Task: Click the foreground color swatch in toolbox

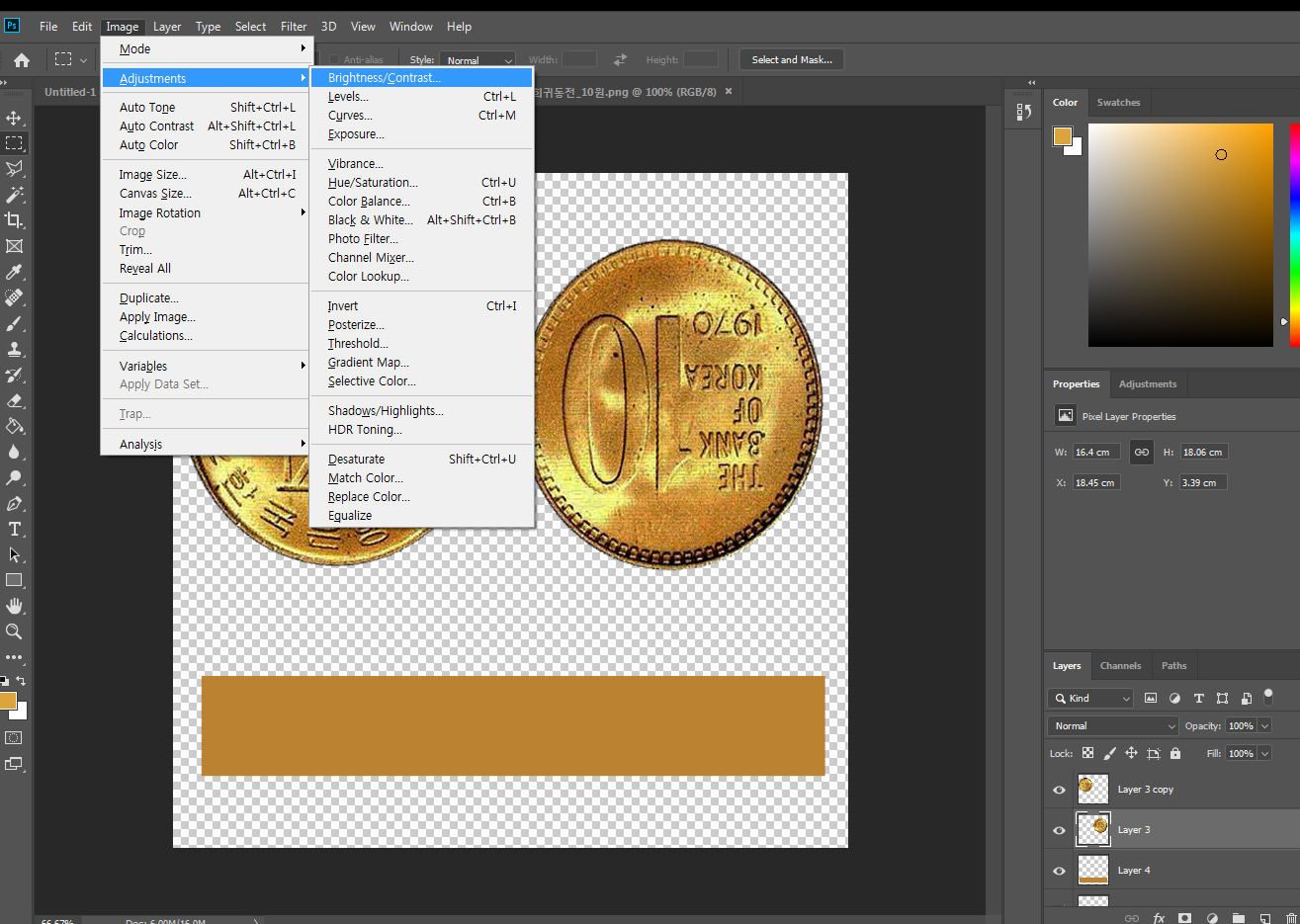Action: 7,701
